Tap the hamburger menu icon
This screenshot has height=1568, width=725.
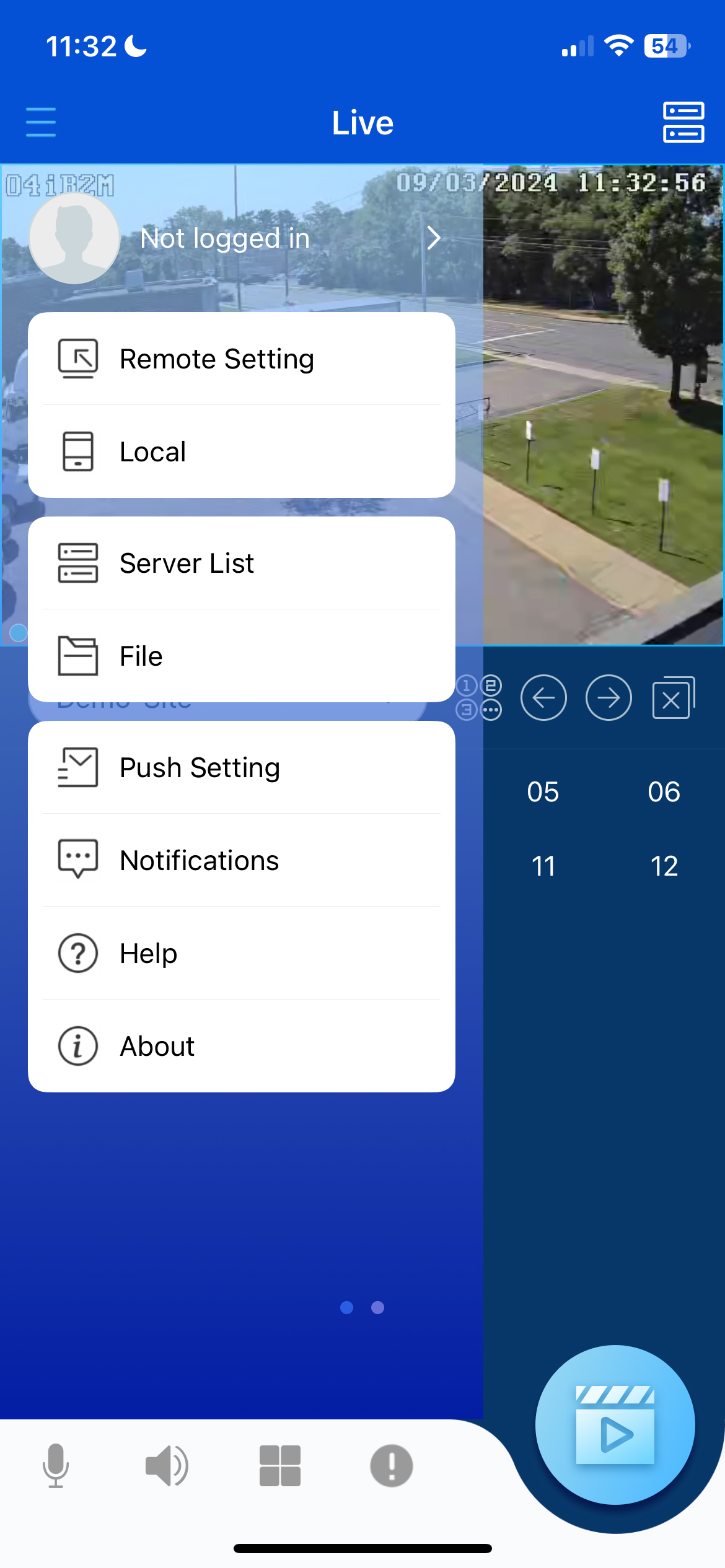coord(41,122)
